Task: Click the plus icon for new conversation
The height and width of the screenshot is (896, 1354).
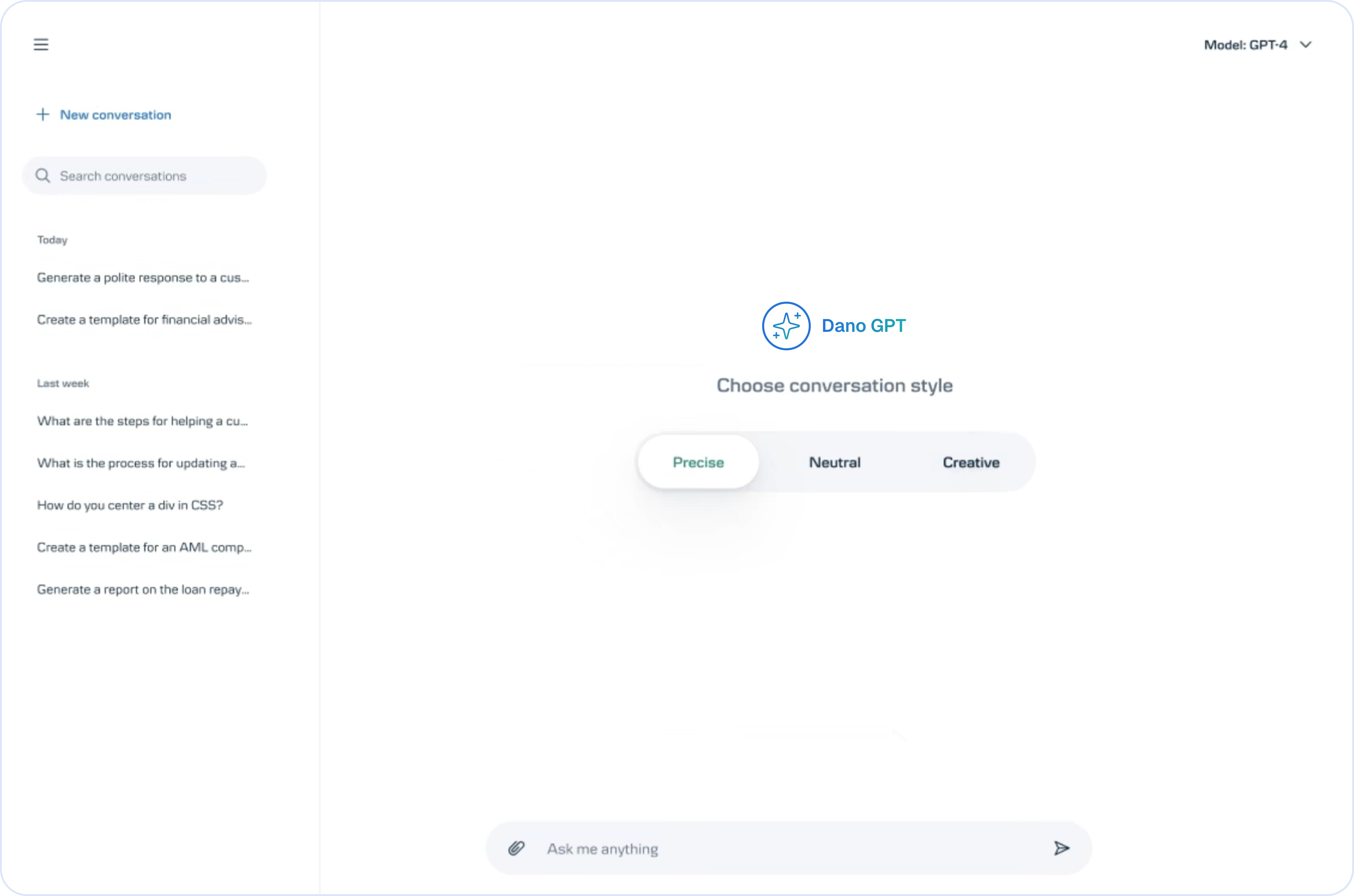Action: click(x=43, y=114)
